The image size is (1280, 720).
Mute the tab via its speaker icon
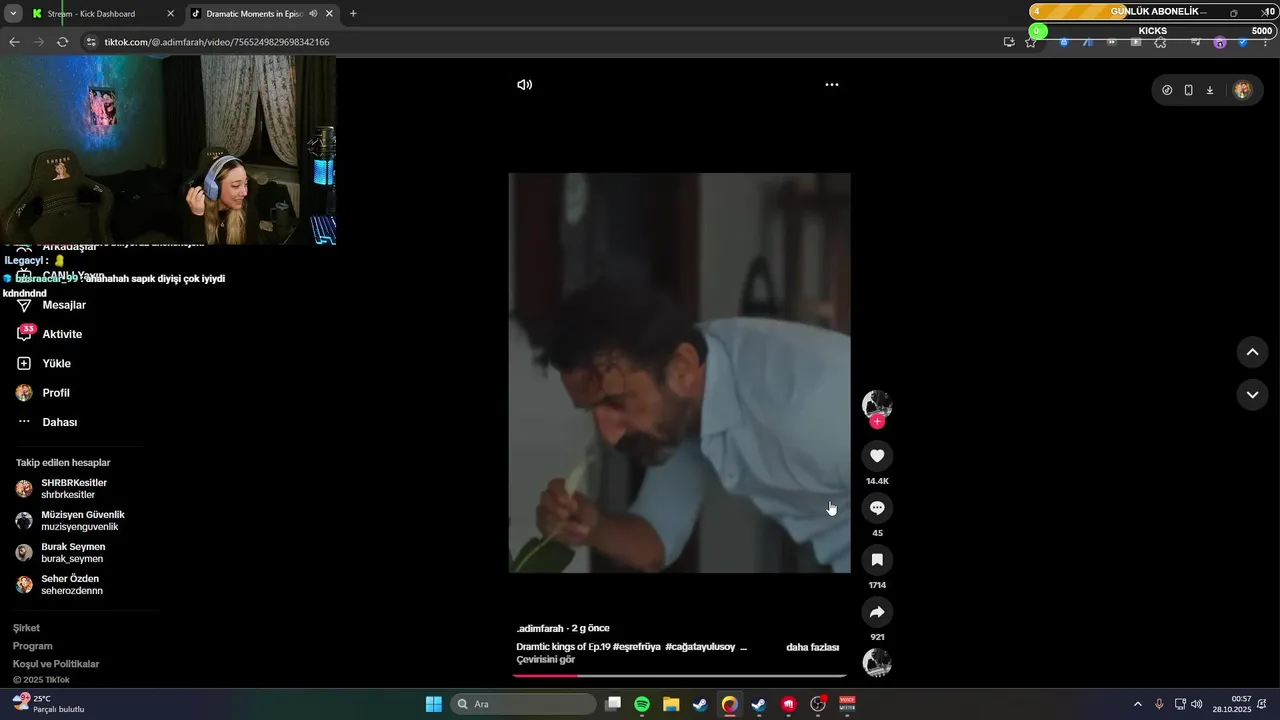pyautogui.click(x=314, y=14)
